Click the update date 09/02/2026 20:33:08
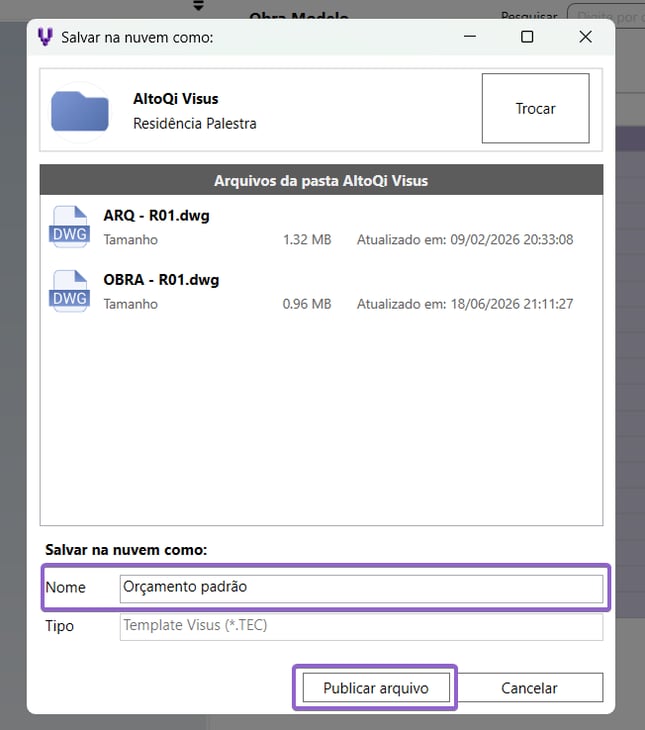Screen dimensions: 645x730 (x=511, y=240)
